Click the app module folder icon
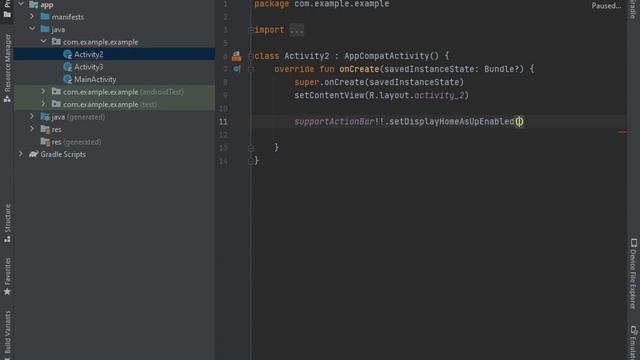 33,4
